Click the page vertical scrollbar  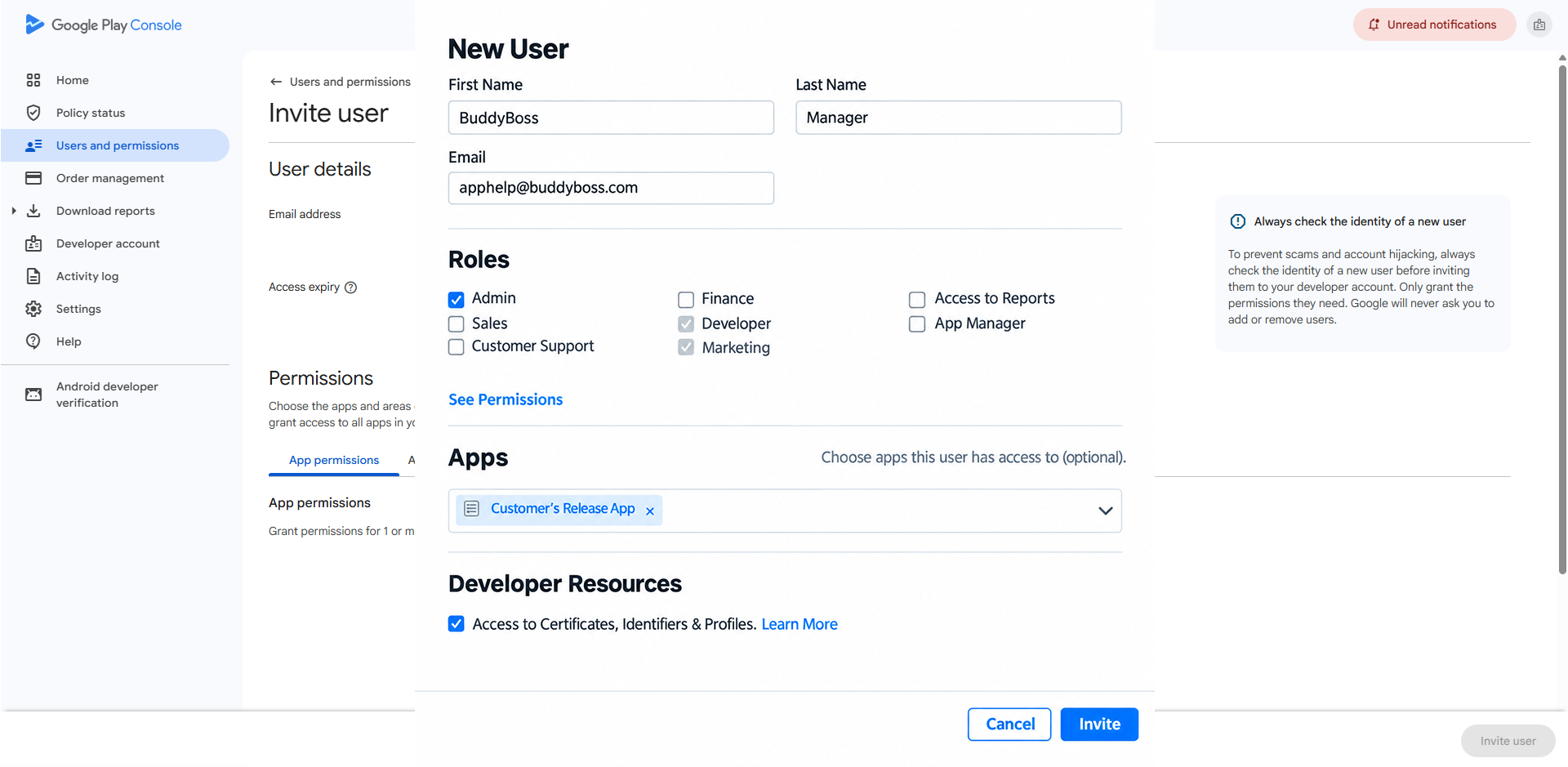click(1562, 319)
